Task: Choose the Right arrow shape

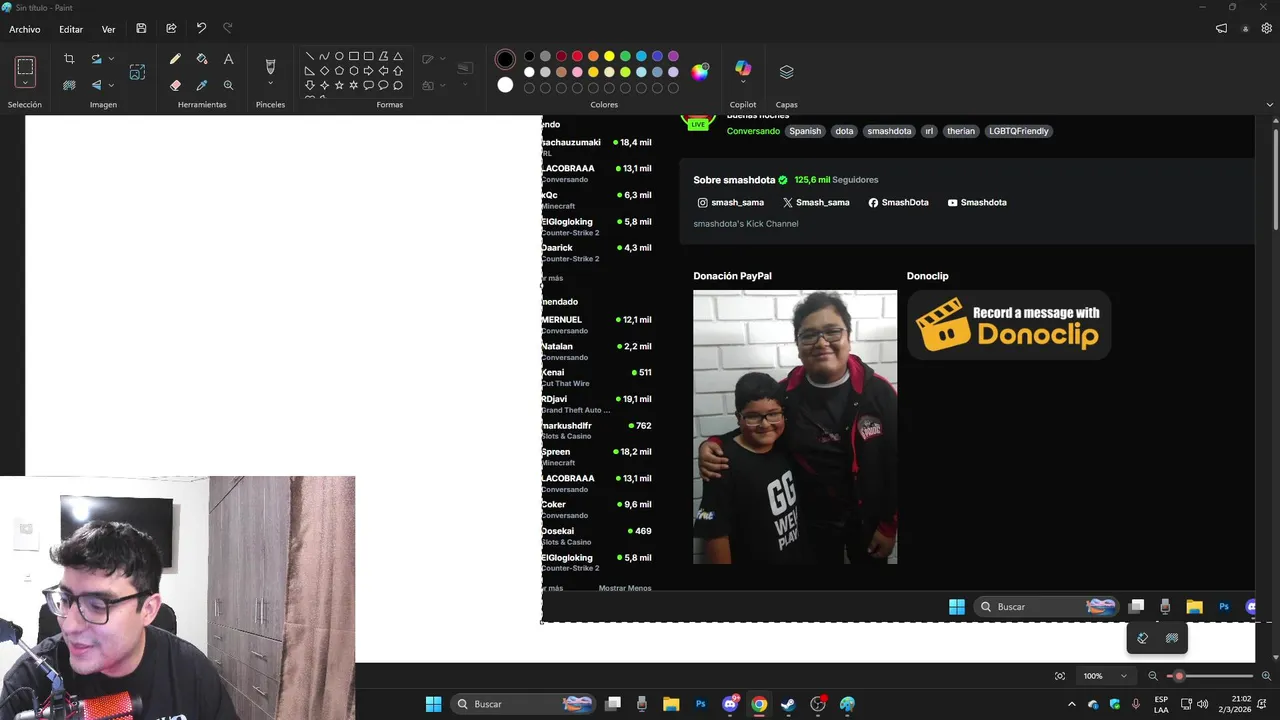Action: click(x=368, y=71)
